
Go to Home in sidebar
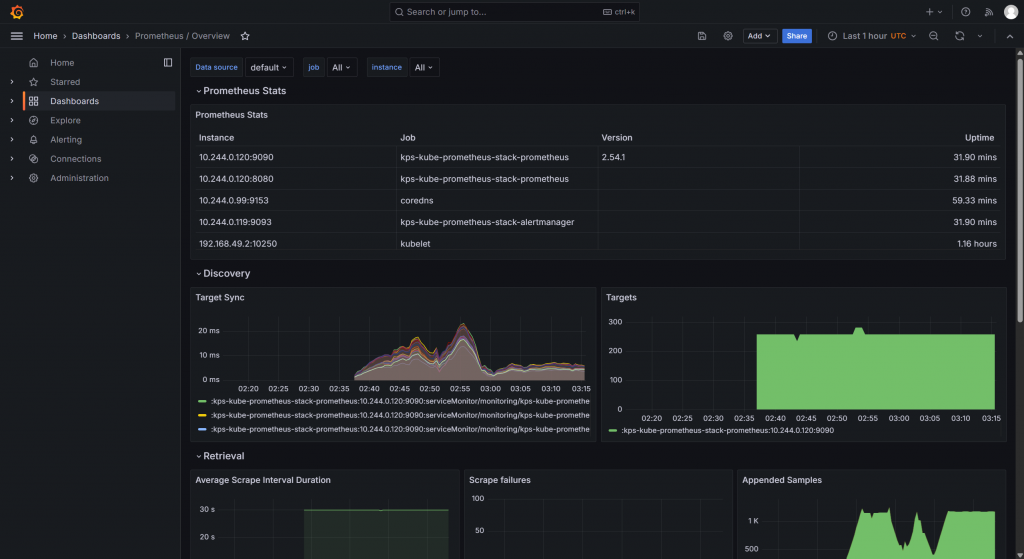click(x=62, y=63)
